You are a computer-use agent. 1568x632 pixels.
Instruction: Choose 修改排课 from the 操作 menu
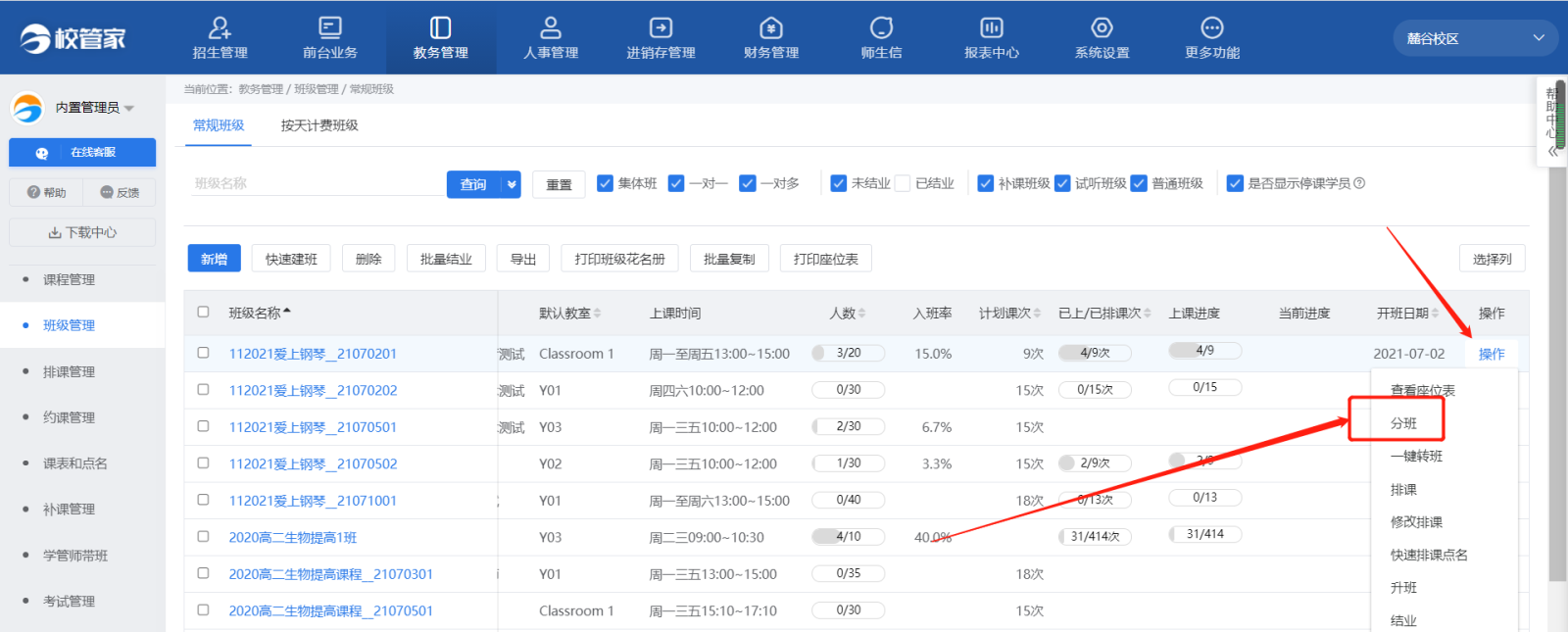[x=1416, y=522]
